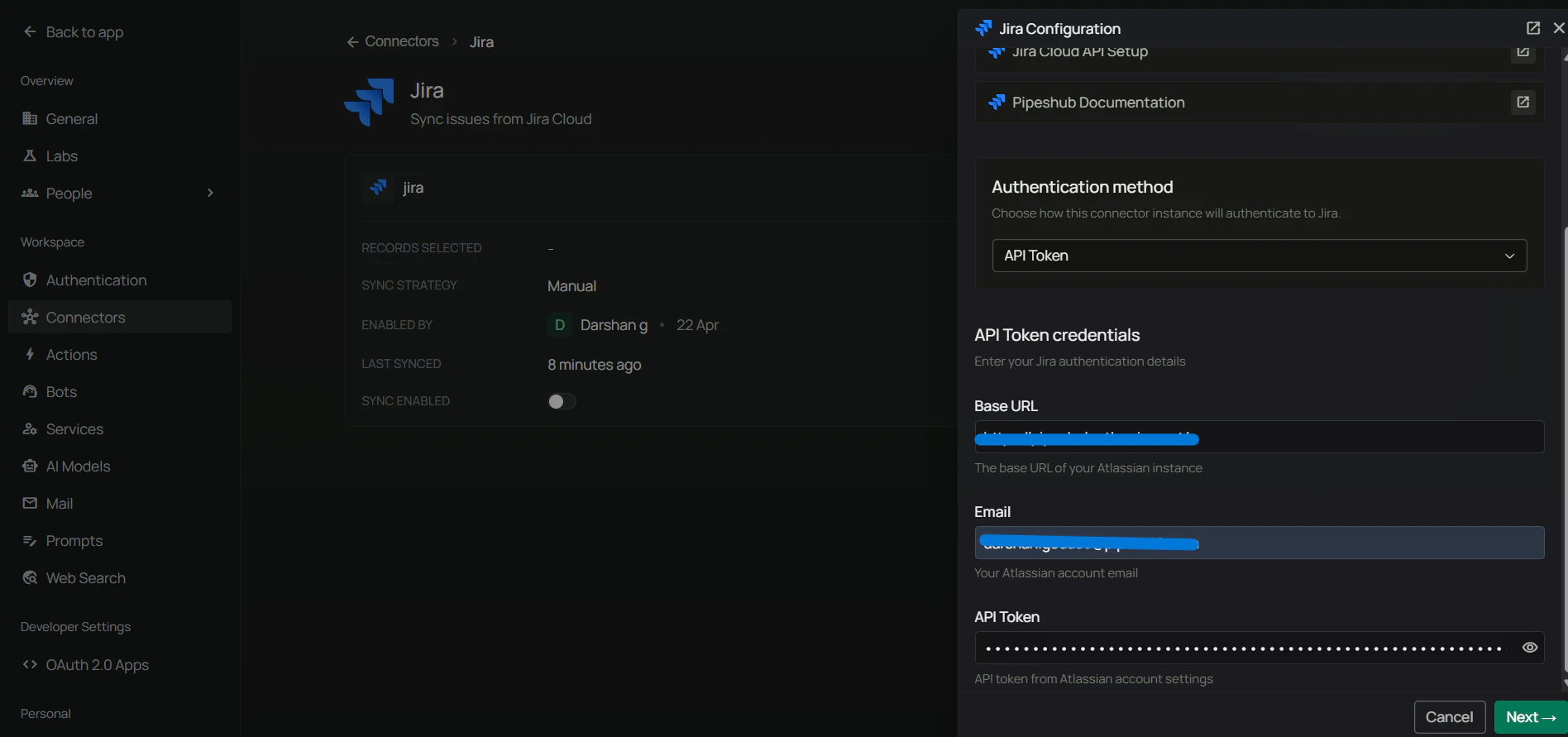Open Jira Configuration panel in new window
Screen dimensions: 1568x737
1533,28
